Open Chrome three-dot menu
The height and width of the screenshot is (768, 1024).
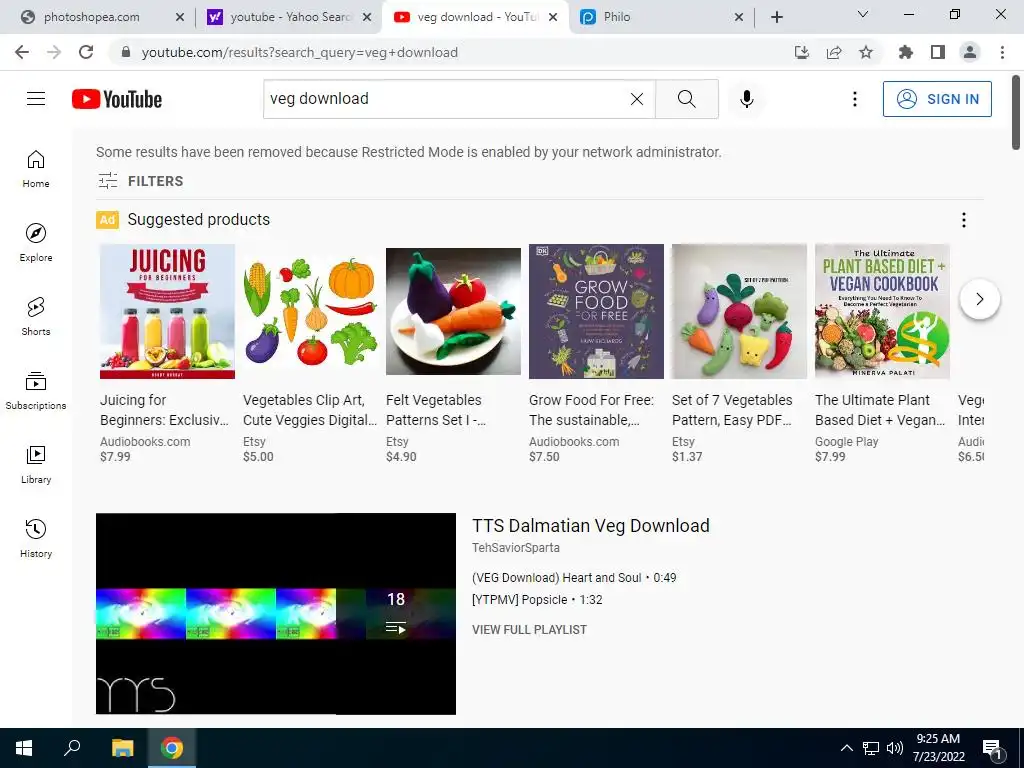1002,52
